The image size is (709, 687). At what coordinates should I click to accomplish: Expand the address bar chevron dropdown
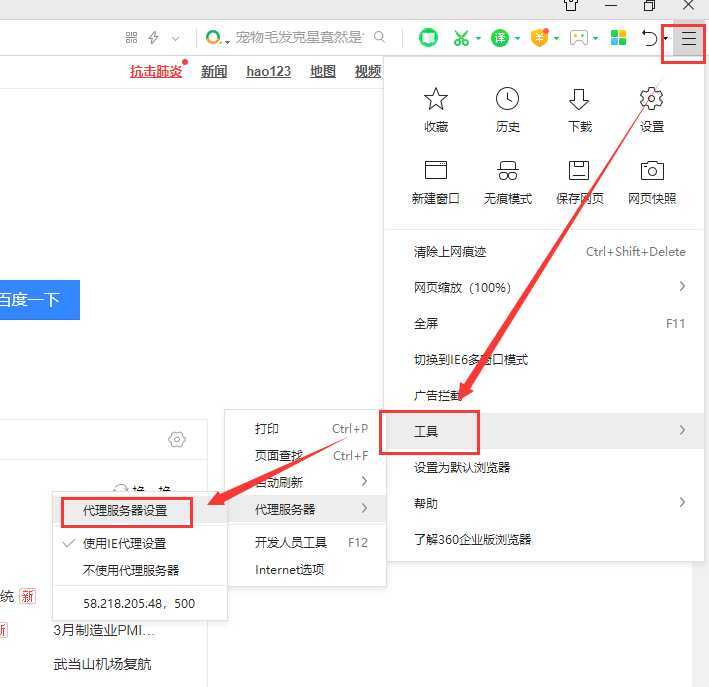(x=175, y=38)
